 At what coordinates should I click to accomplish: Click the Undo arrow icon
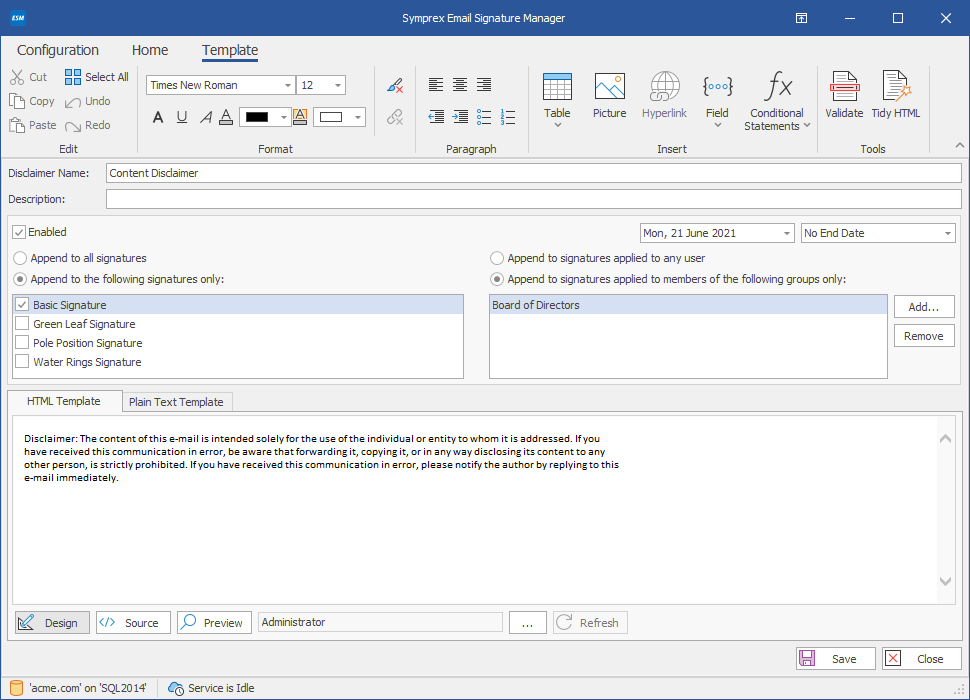coord(73,102)
